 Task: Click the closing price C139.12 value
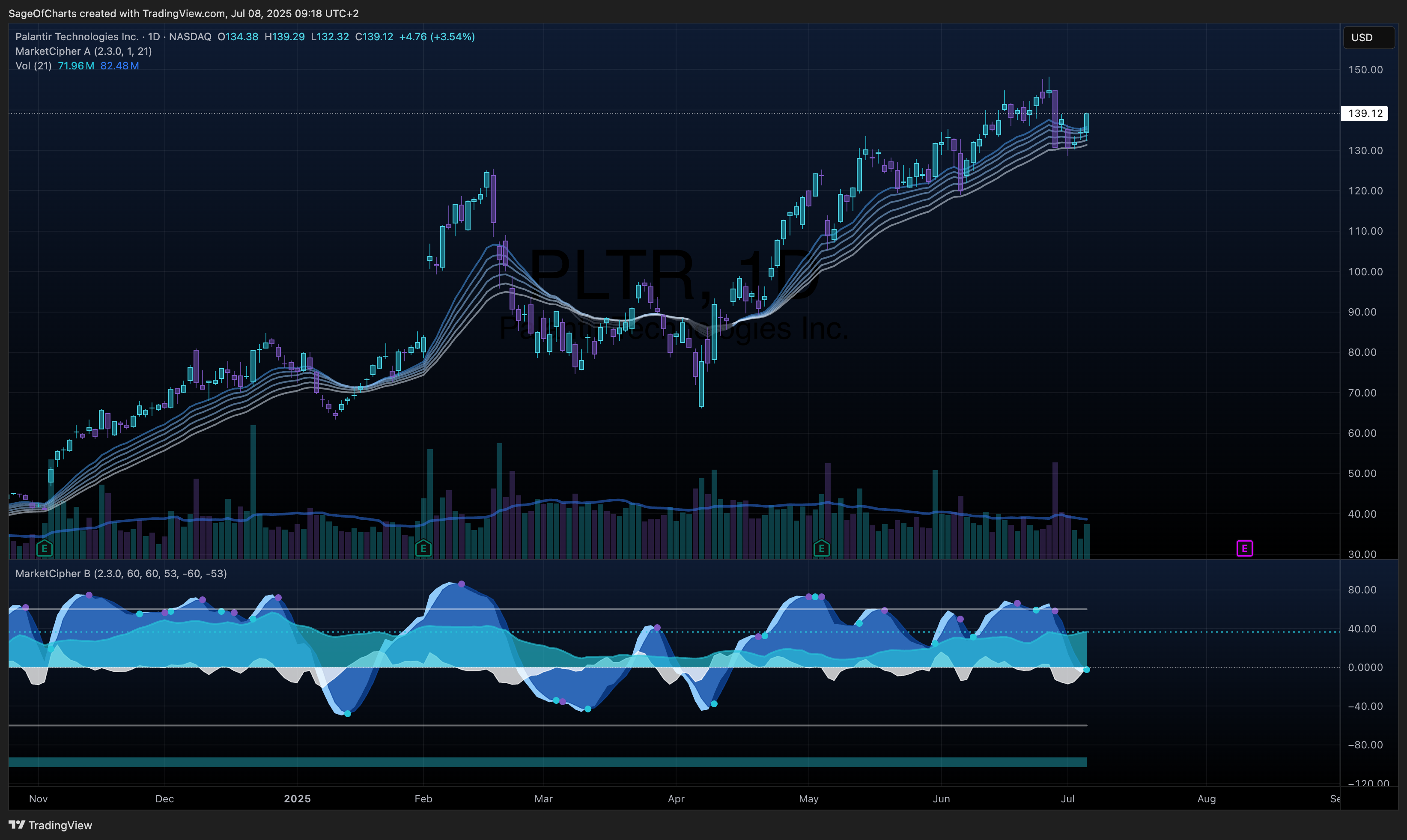(373, 36)
